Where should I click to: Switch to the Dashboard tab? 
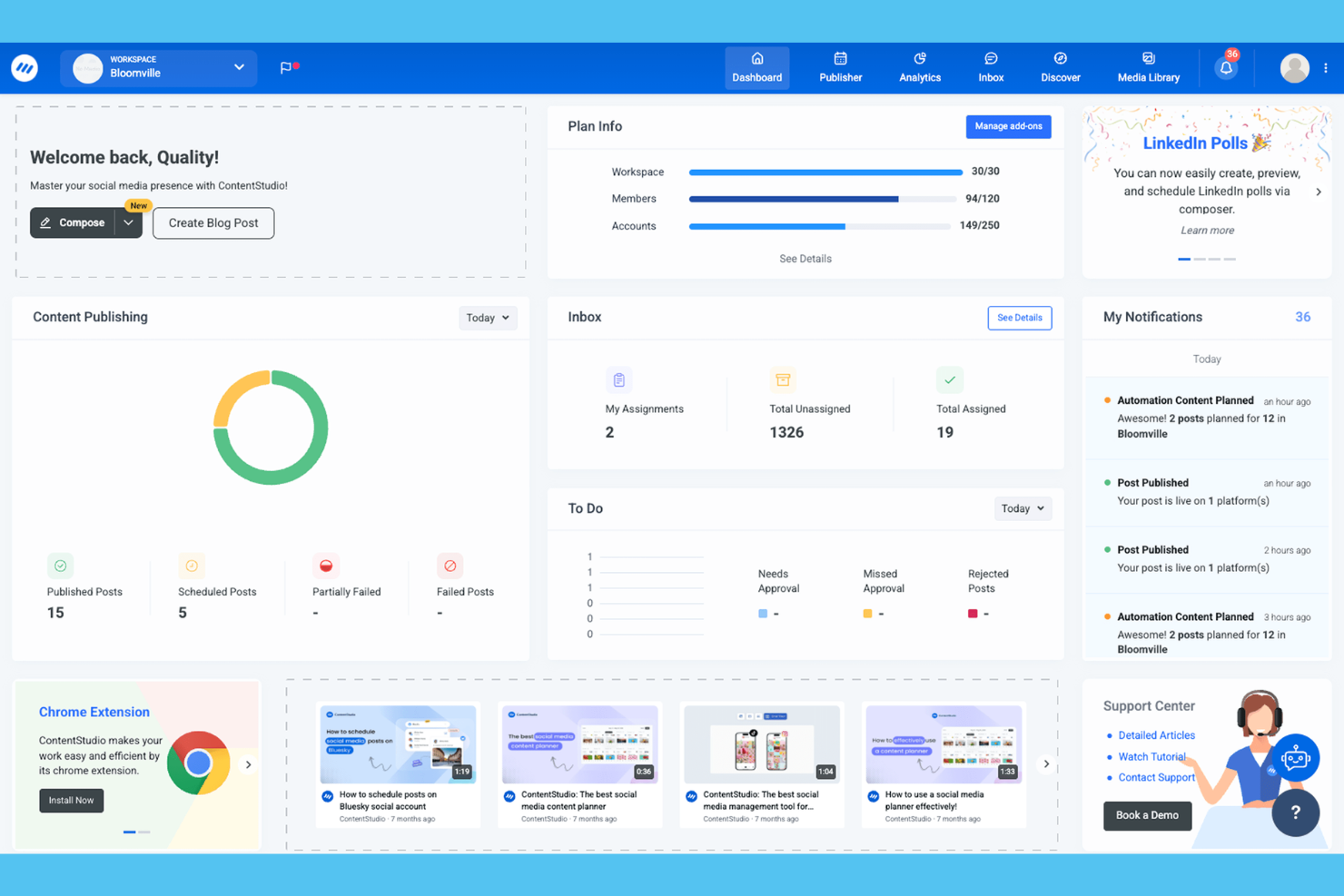pyautogui.click(x=756, y=68)
